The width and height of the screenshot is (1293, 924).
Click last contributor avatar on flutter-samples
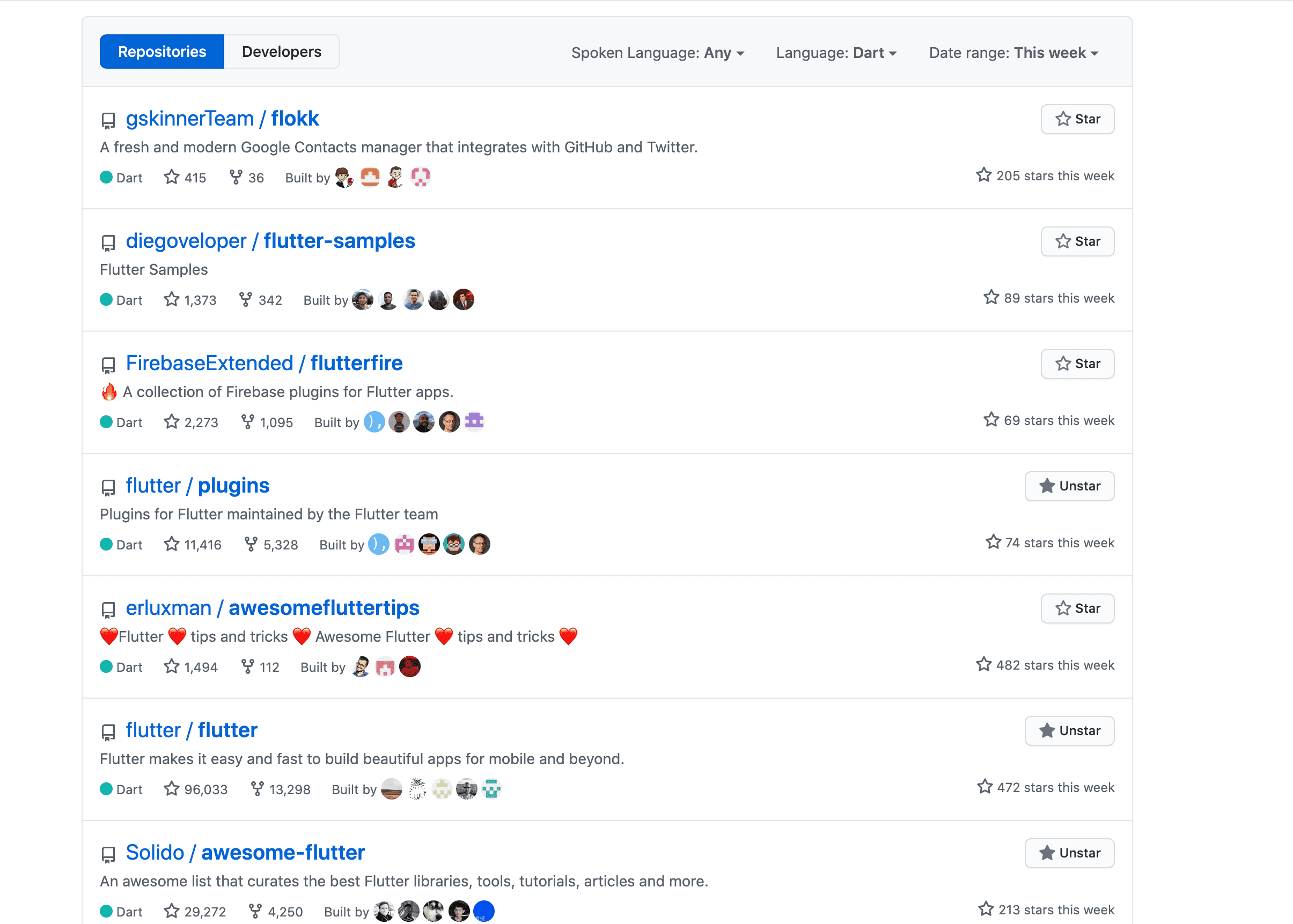[x=464, y=299]
